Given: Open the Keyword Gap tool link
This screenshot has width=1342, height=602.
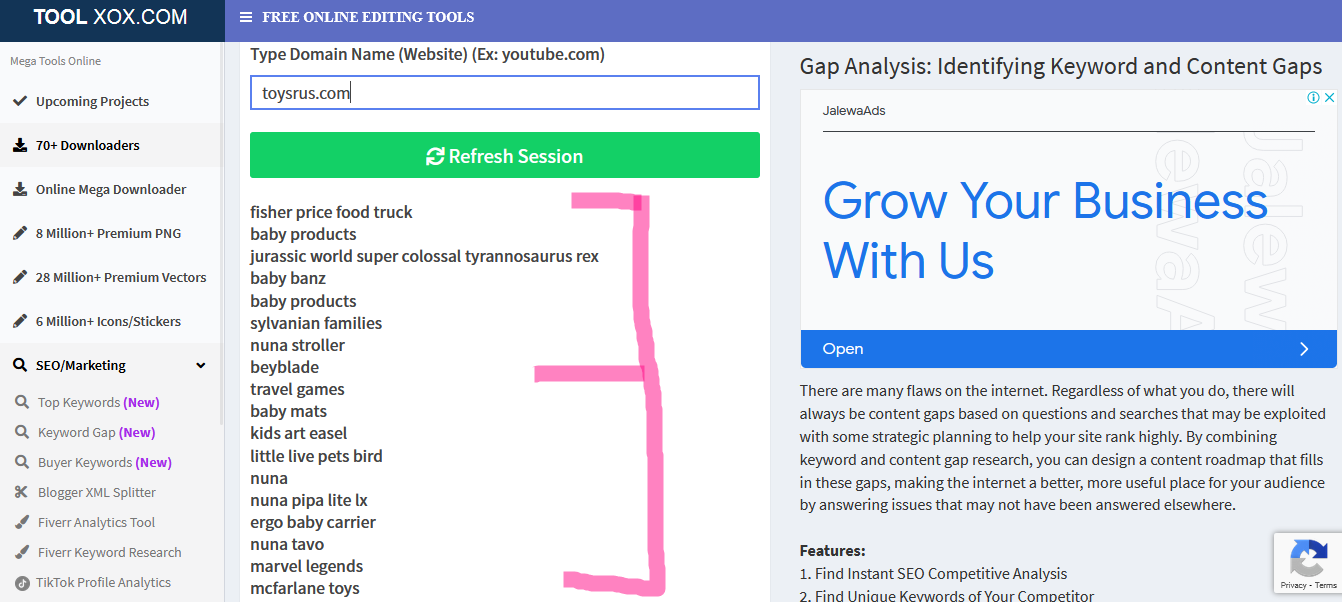Looking at the screenshot, I should click(x=96, y=432).
